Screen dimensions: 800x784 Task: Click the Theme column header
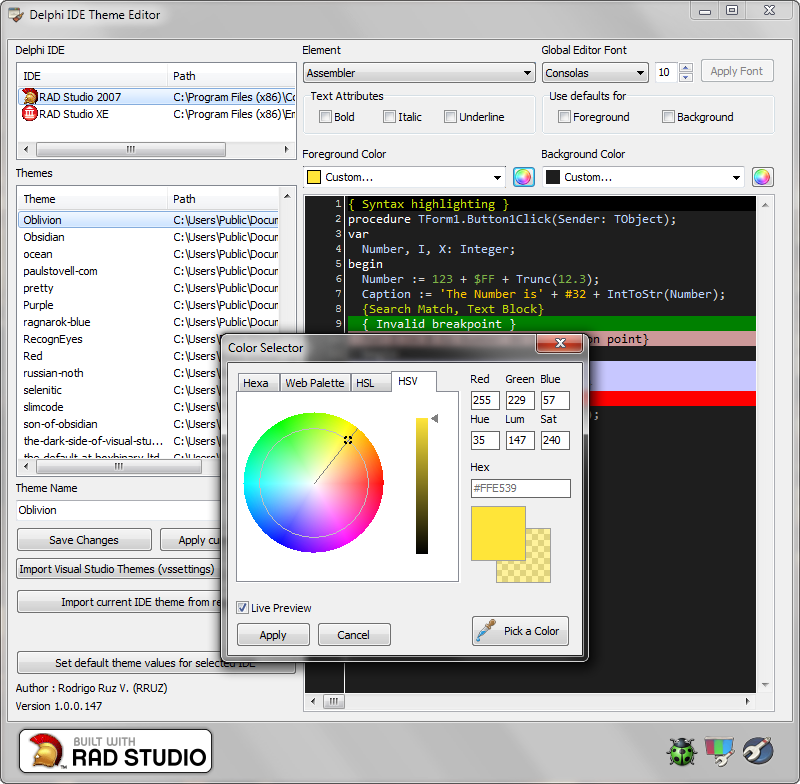(93, 199)
